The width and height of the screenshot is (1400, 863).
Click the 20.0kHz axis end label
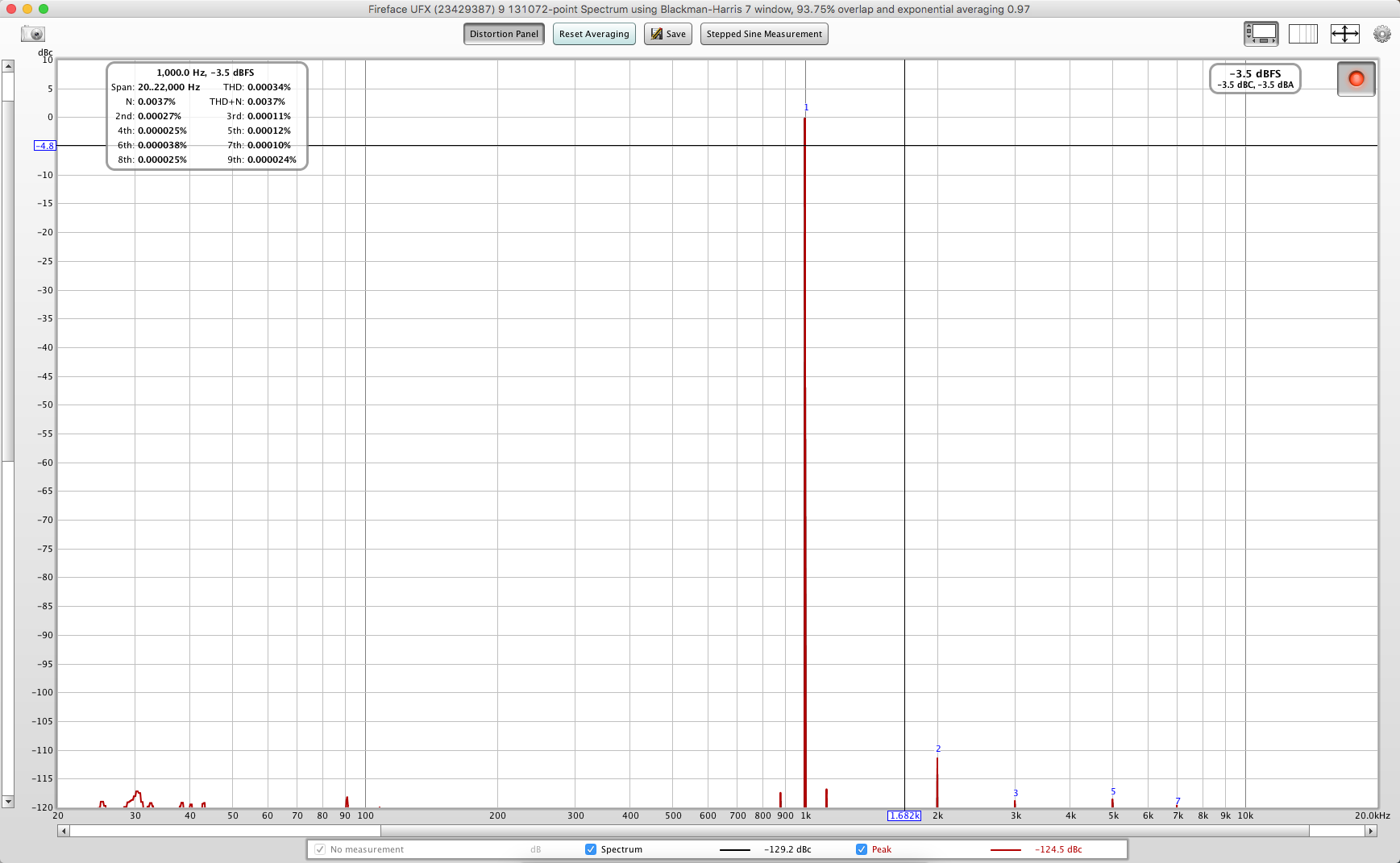tap(1373, 815)
